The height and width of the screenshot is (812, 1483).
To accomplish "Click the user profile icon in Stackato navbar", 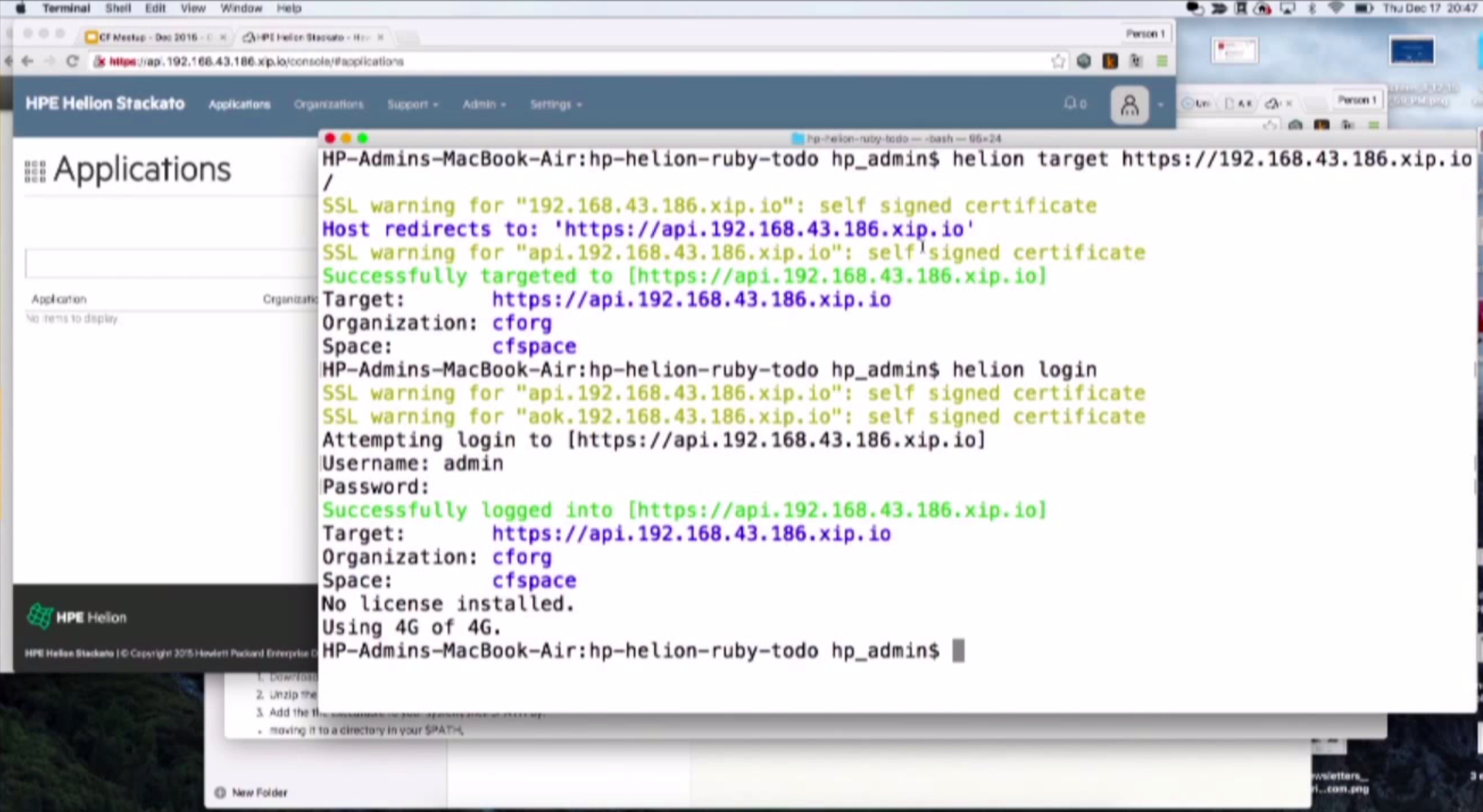I will pos(1129,105).
